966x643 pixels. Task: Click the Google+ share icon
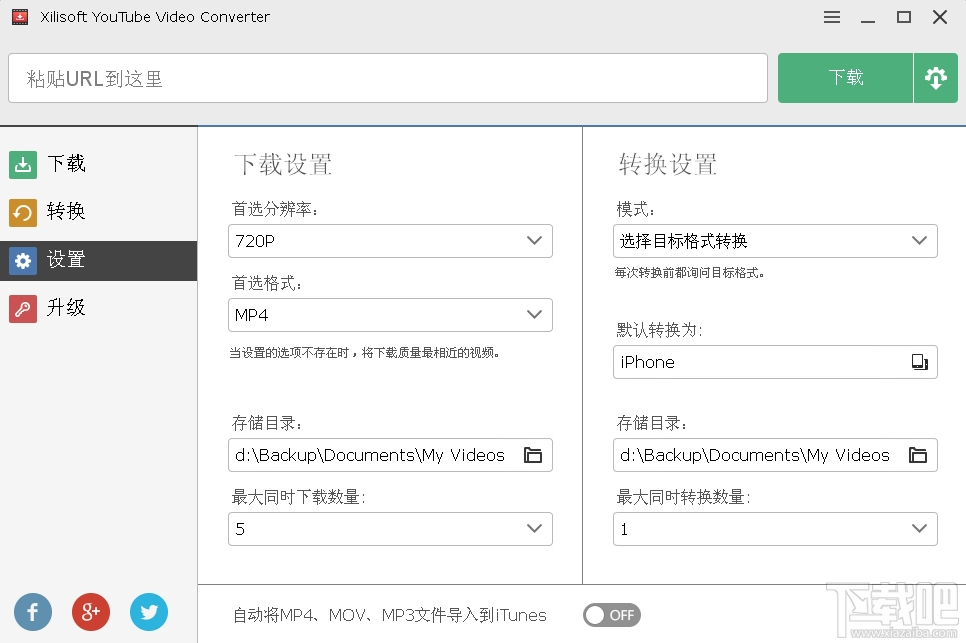[91, 612]
